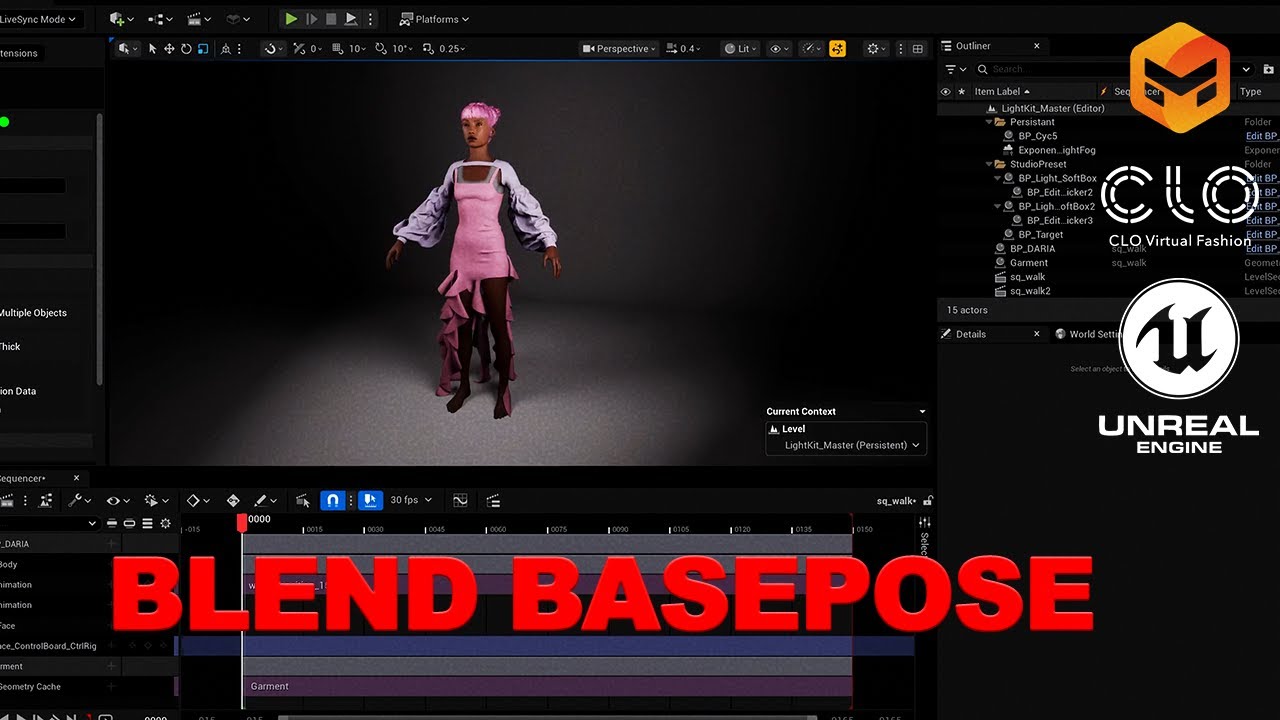Click the viewport layout grid icon
Screen dimensions: 1280x720
917,48
